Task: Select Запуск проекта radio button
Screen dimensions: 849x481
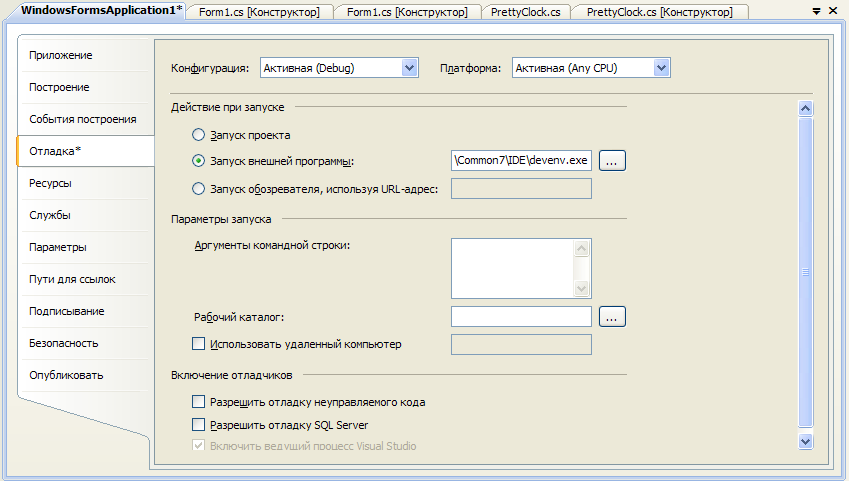Action: click(198, 134)
